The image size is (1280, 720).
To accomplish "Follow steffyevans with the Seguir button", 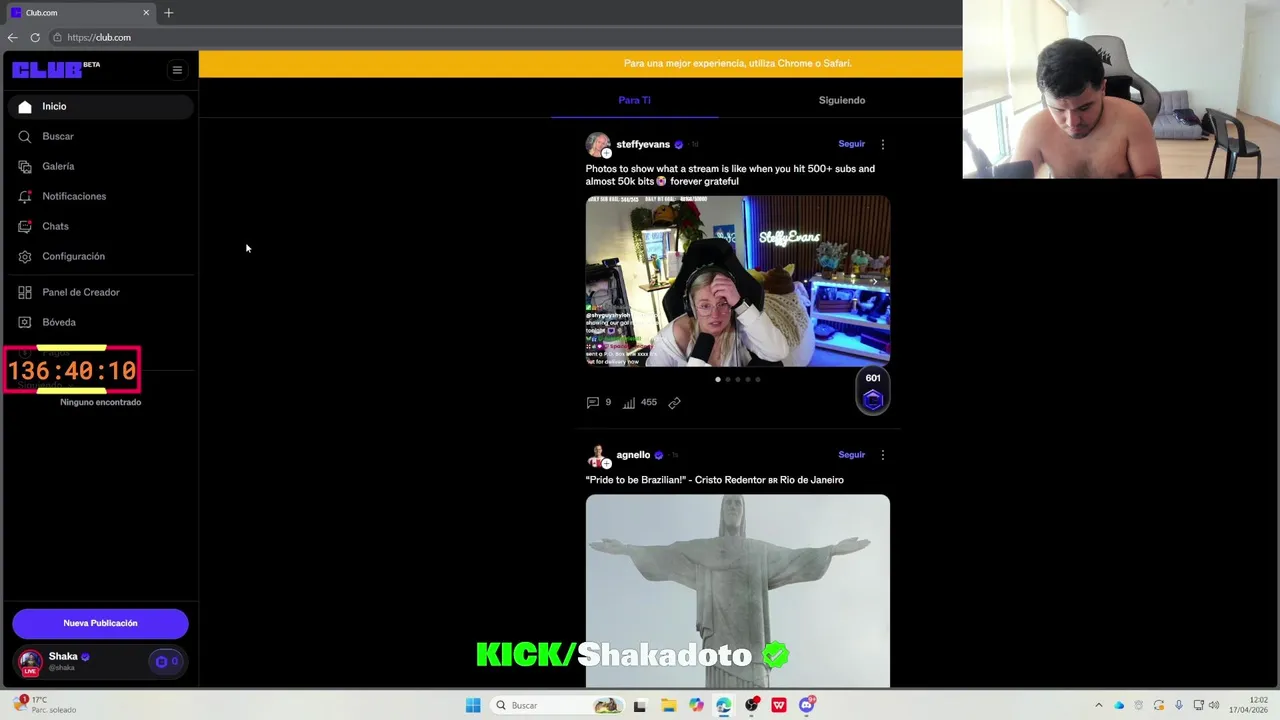I will click(851, 144).
